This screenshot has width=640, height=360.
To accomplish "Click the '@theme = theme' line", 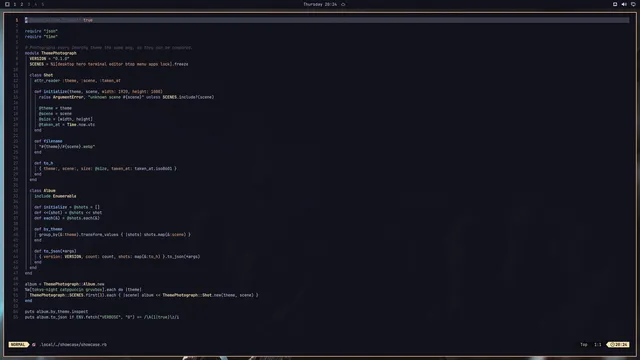I will 55,108.
